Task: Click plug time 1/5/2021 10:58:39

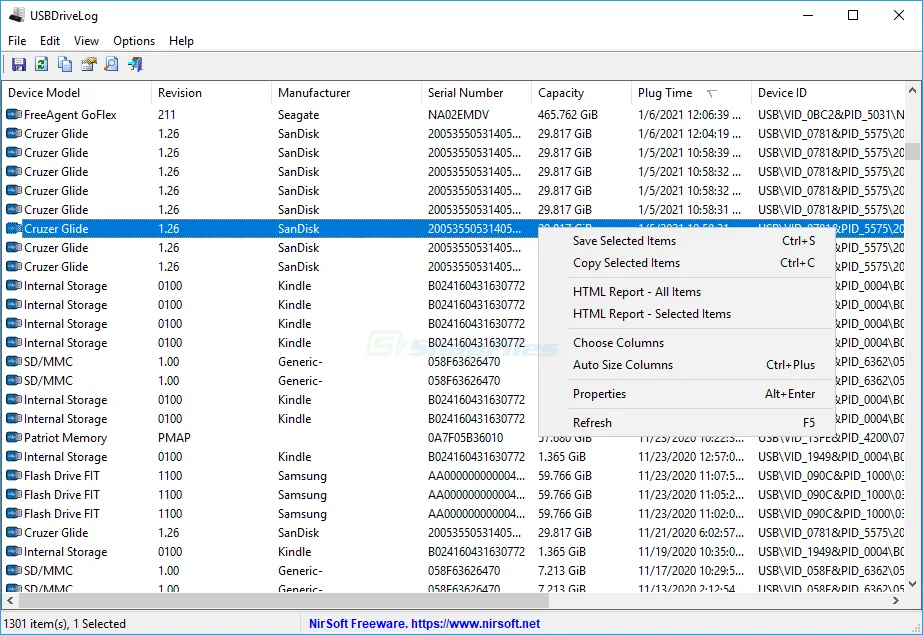Action: (689, 152)
